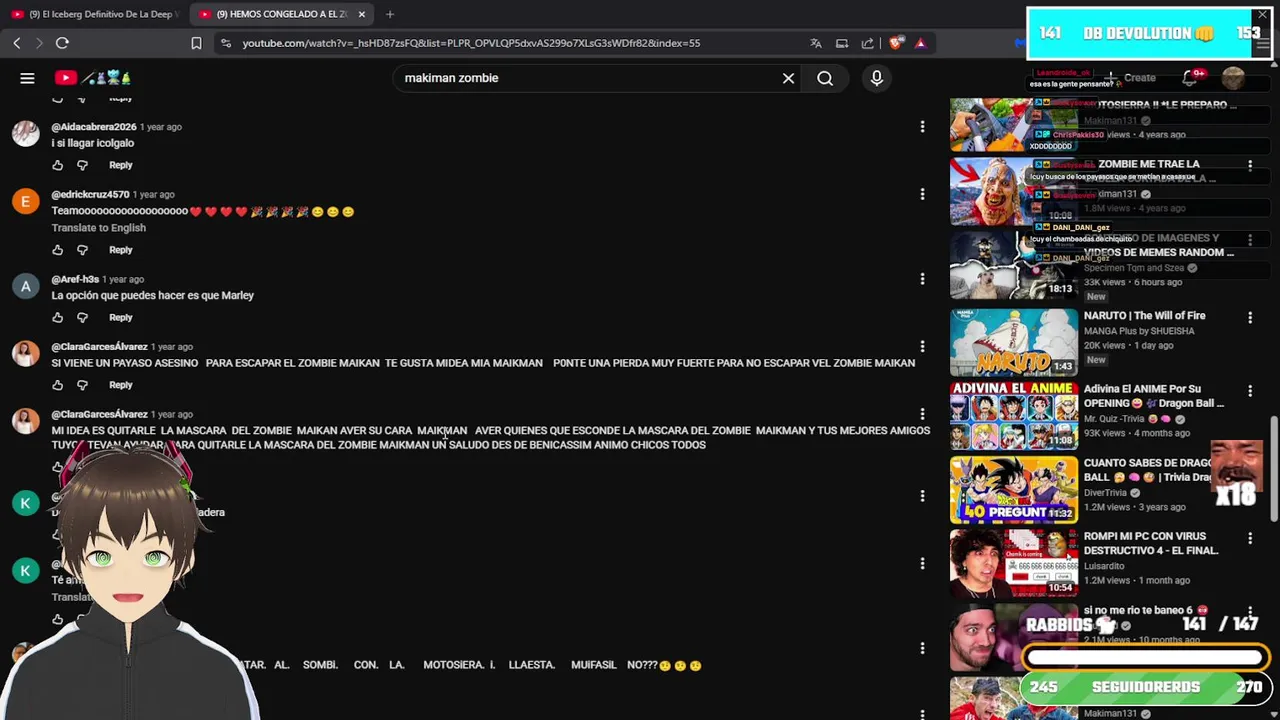Go to YouTube home via the logo
1280x720 pixels.
93,78
